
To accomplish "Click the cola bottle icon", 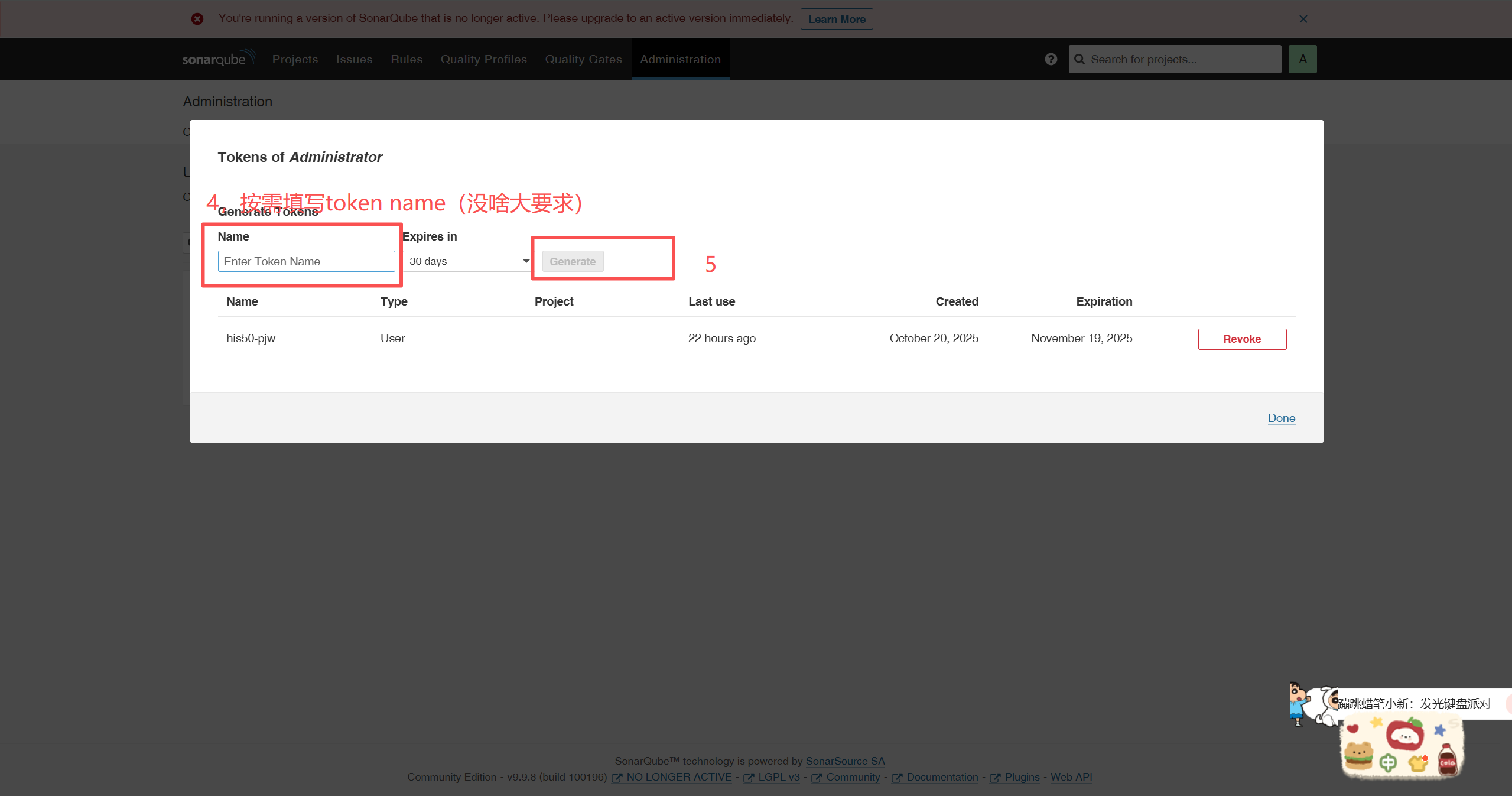I will point(1447,759).
